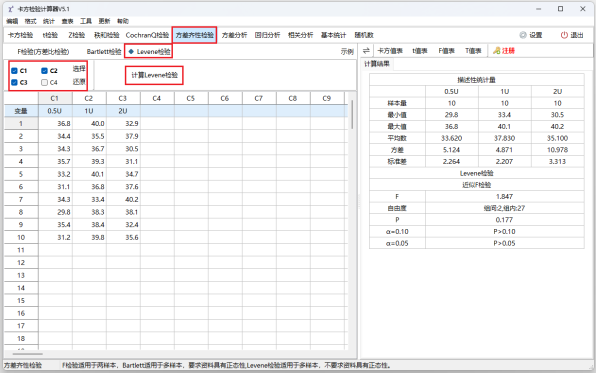Click the vertical scrollbar of the data grid
This screenshot has height=373, width=596.
[x=352, y=114]
